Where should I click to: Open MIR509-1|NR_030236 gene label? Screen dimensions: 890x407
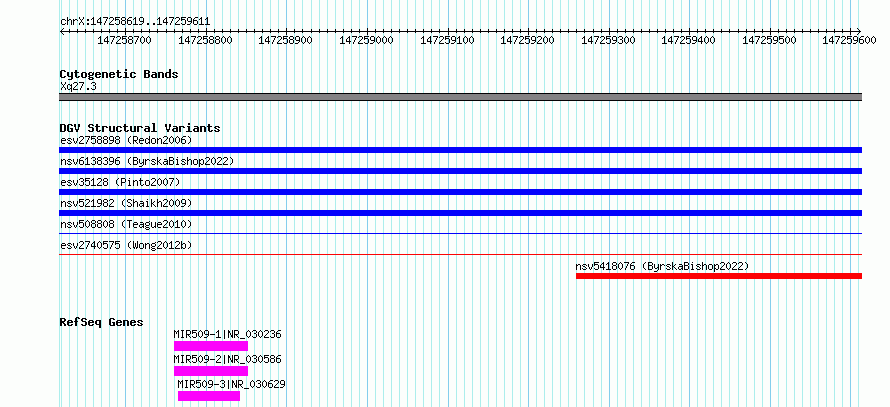tap(228, 334)
